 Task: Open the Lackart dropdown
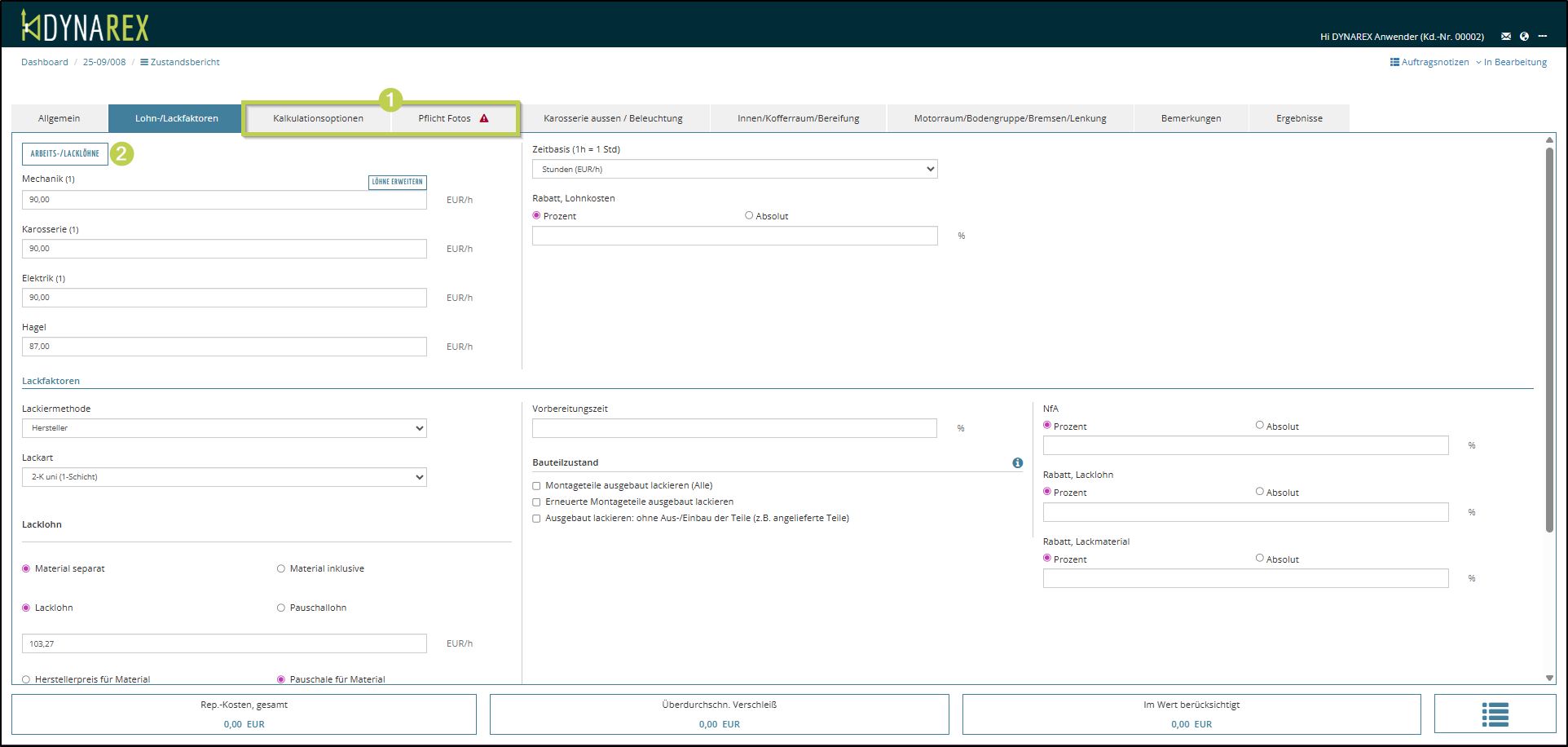(224, 477)
